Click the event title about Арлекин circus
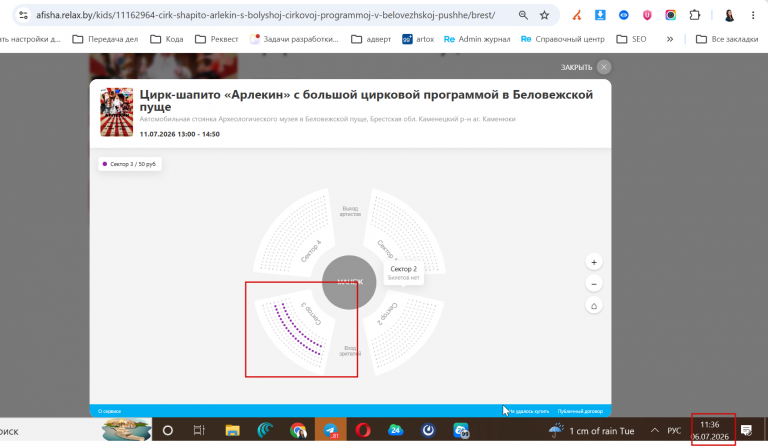 coord(366,100)
